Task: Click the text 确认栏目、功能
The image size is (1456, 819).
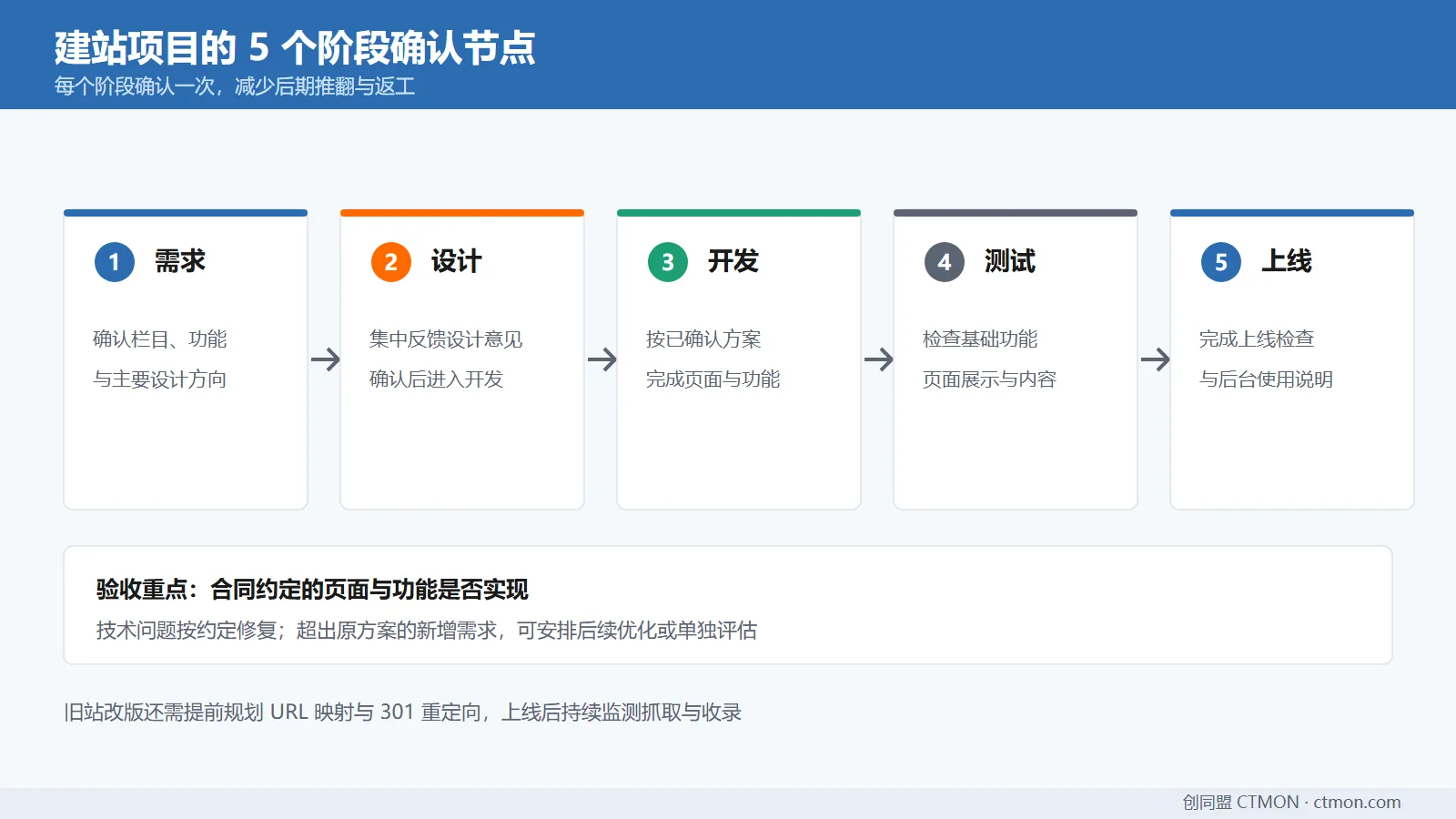Action: click(160, 339)
